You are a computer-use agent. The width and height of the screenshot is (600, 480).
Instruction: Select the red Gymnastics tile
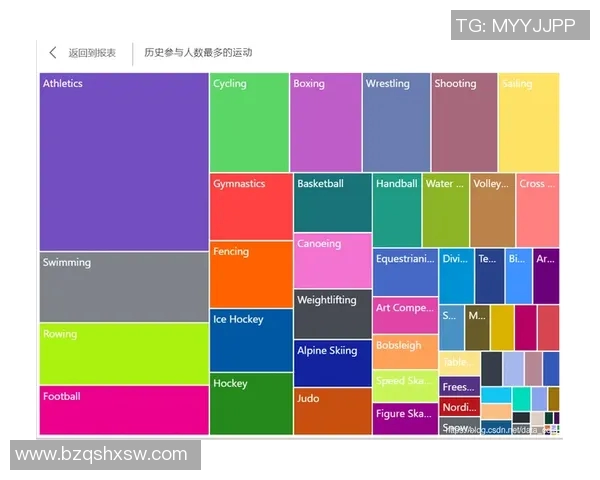251,207
